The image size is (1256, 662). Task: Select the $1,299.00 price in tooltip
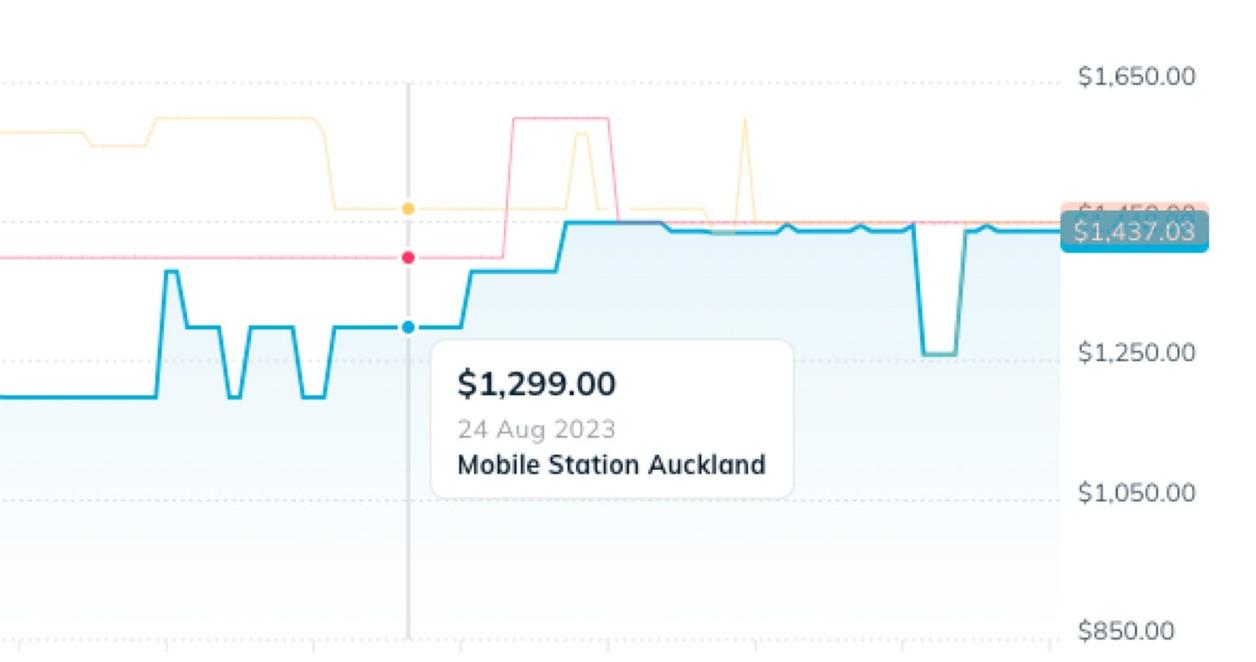point(537,383)
